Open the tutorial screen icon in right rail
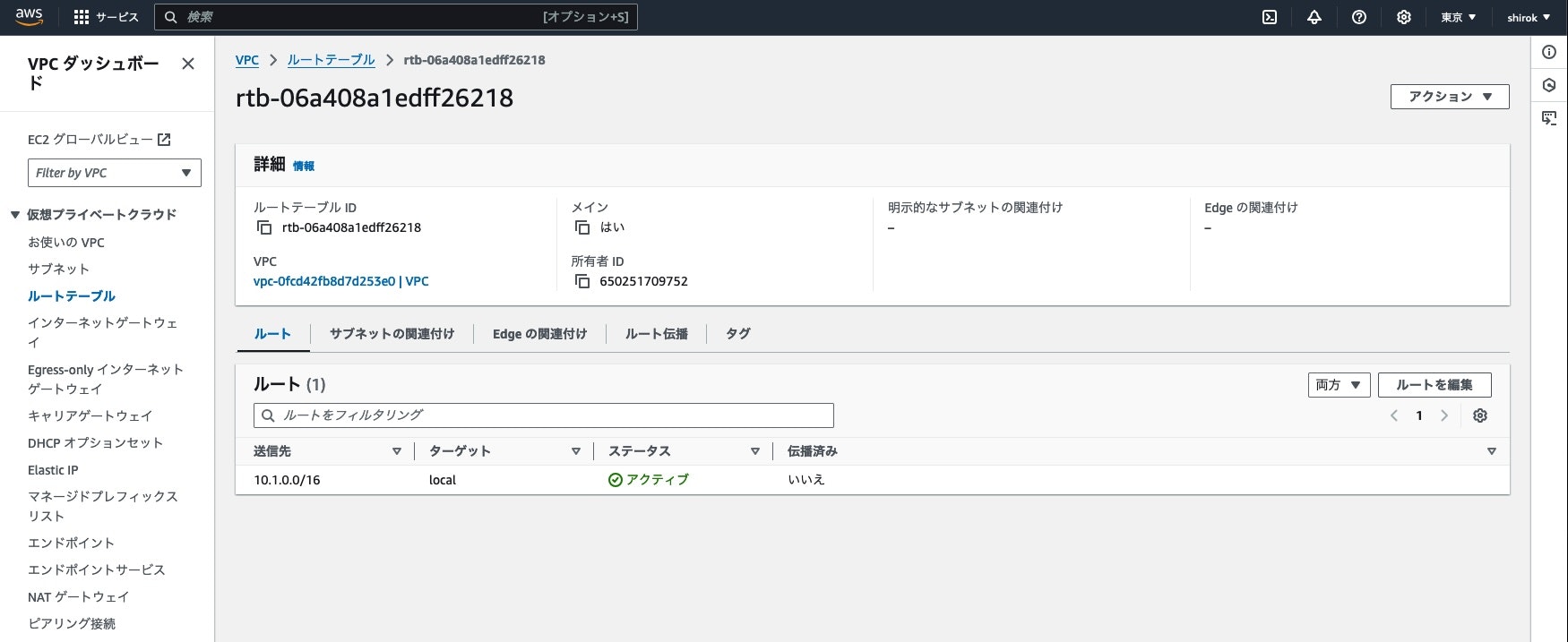 1549,118
